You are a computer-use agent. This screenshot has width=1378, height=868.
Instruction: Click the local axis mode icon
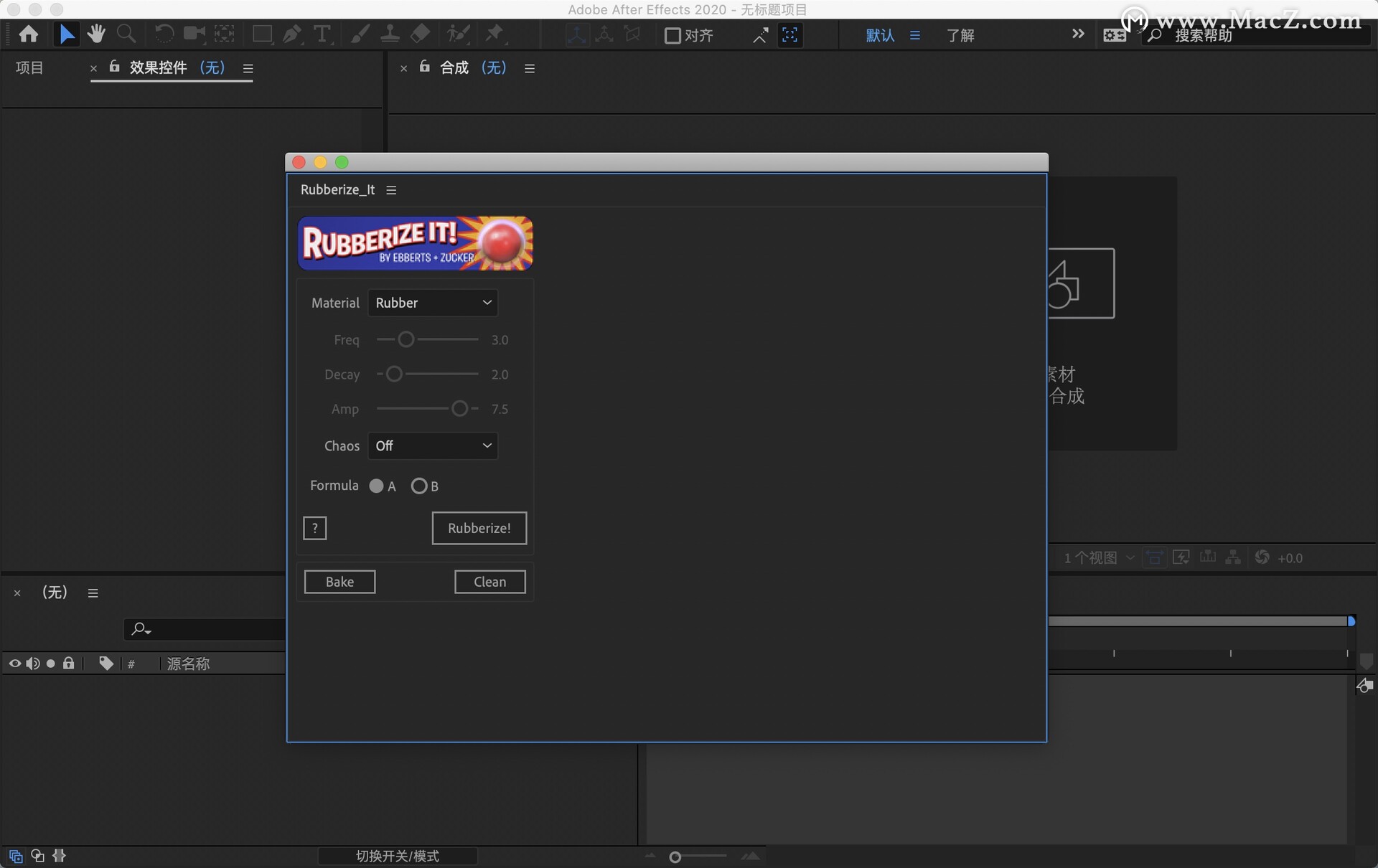point(576,34)
